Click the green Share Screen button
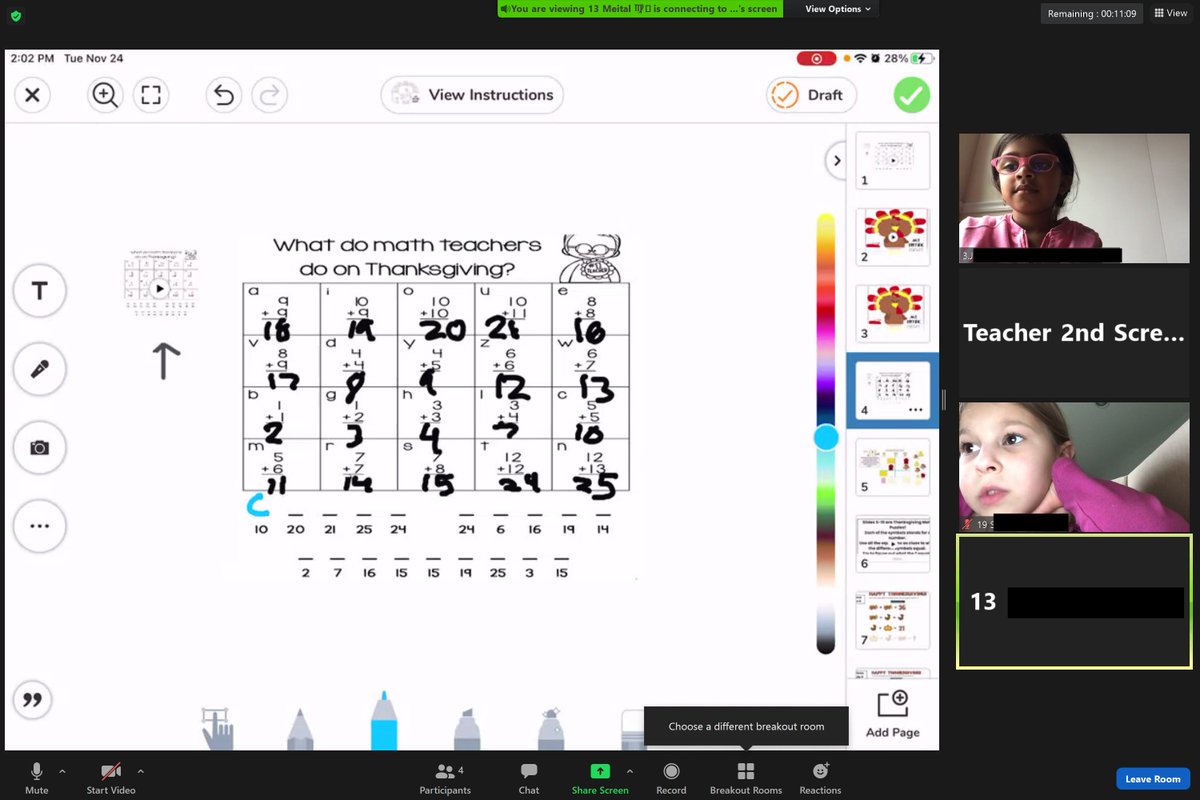The width and height of the screenshot is (1200, 800). click(x=600, y=777)
